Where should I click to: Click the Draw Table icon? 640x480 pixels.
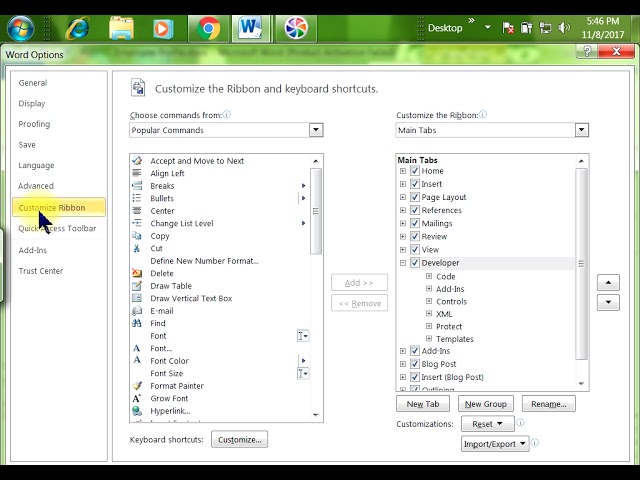(137, 286)
